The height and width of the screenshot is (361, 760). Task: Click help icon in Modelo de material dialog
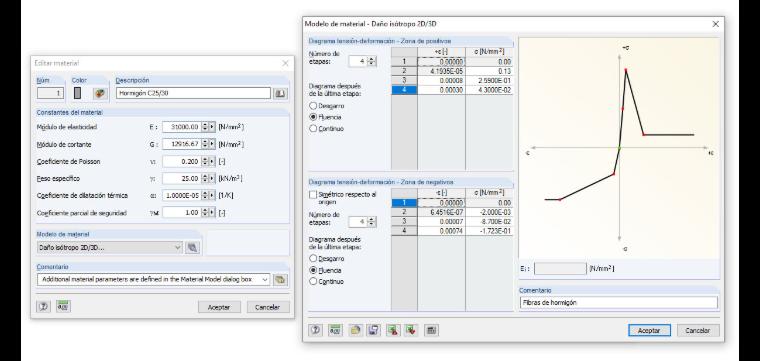[x=316, y=330]
